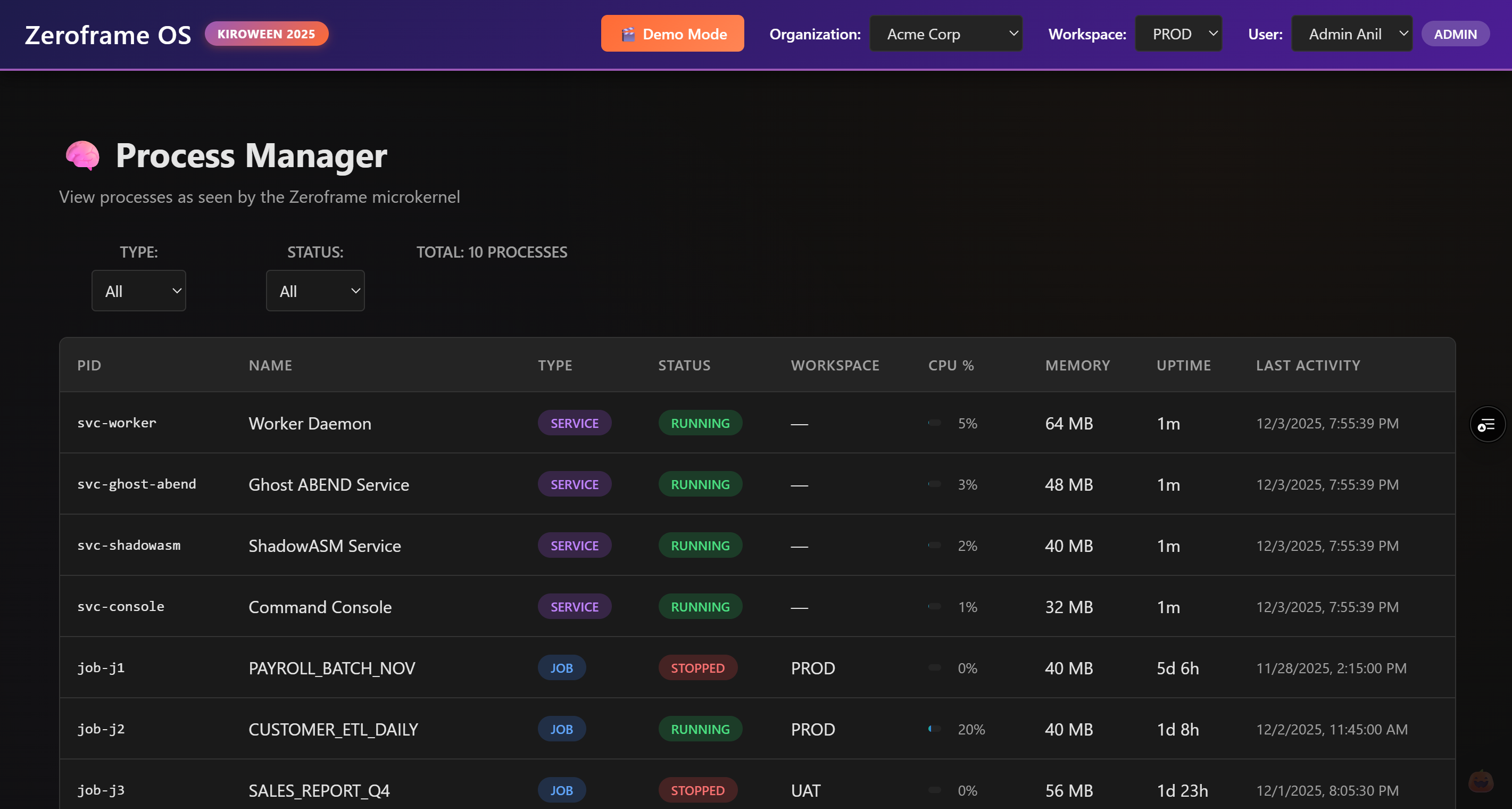Expand the Workspace selector showing PROD
Image resolution: width=1512 pixels, height=809 pixels.
1178,34
